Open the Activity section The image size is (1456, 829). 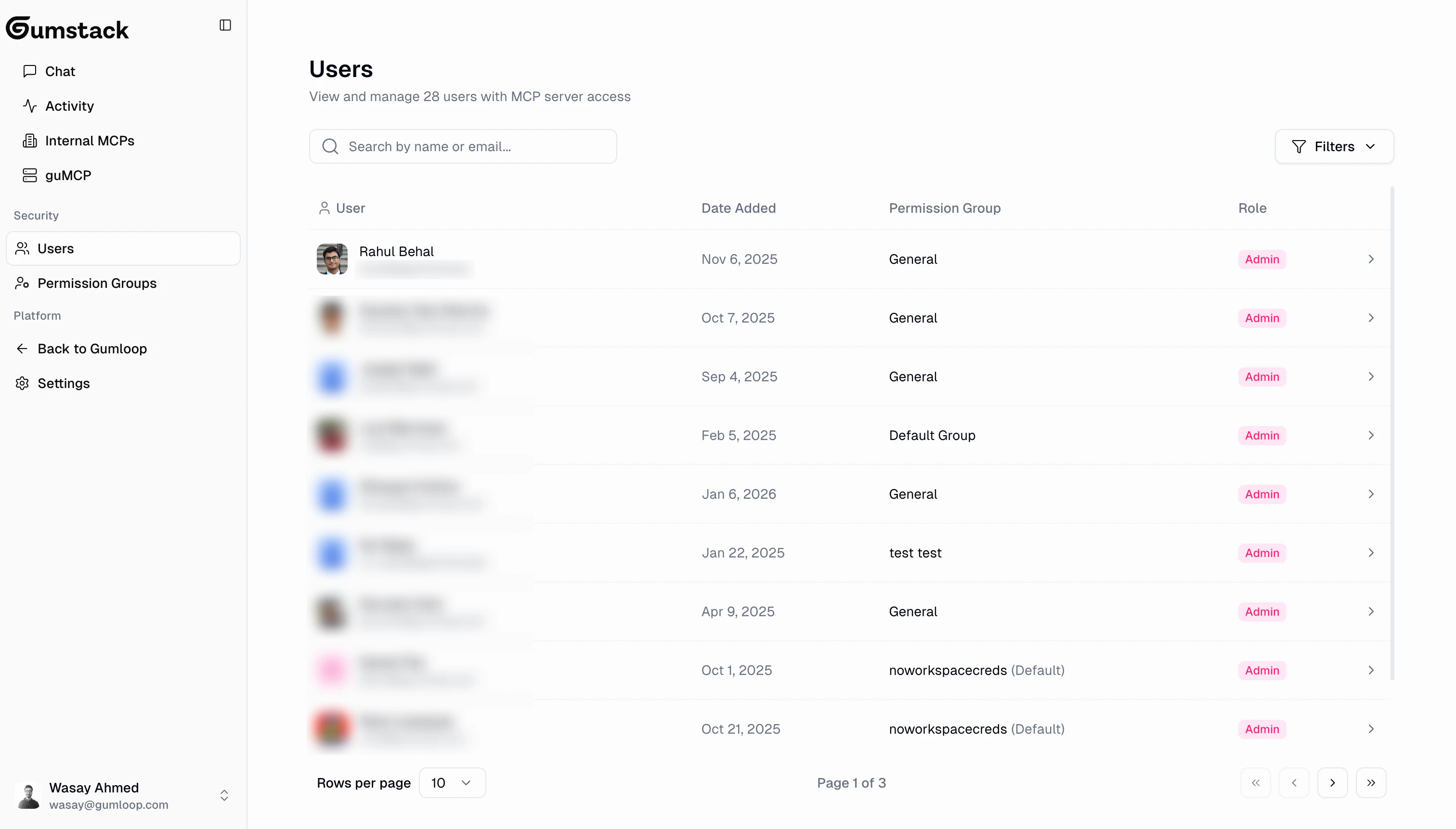[x=69, y=105]
